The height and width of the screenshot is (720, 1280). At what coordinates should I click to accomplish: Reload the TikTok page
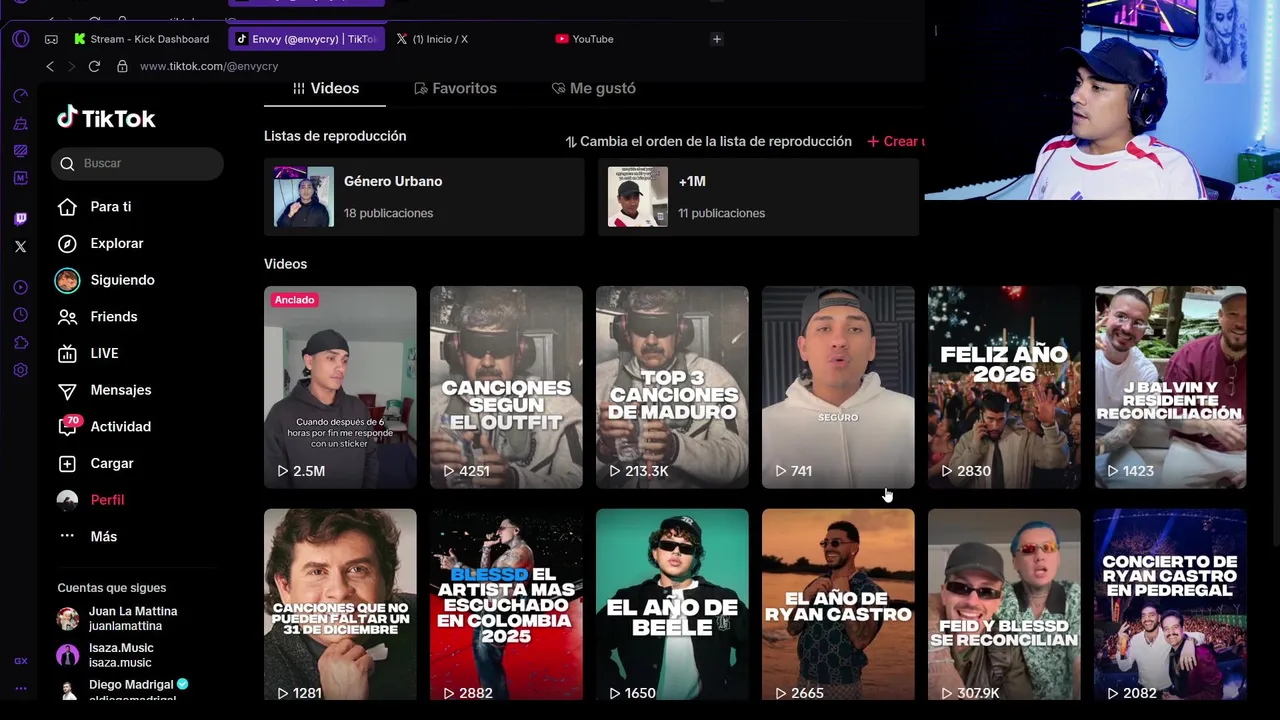[x=94, y=66]
